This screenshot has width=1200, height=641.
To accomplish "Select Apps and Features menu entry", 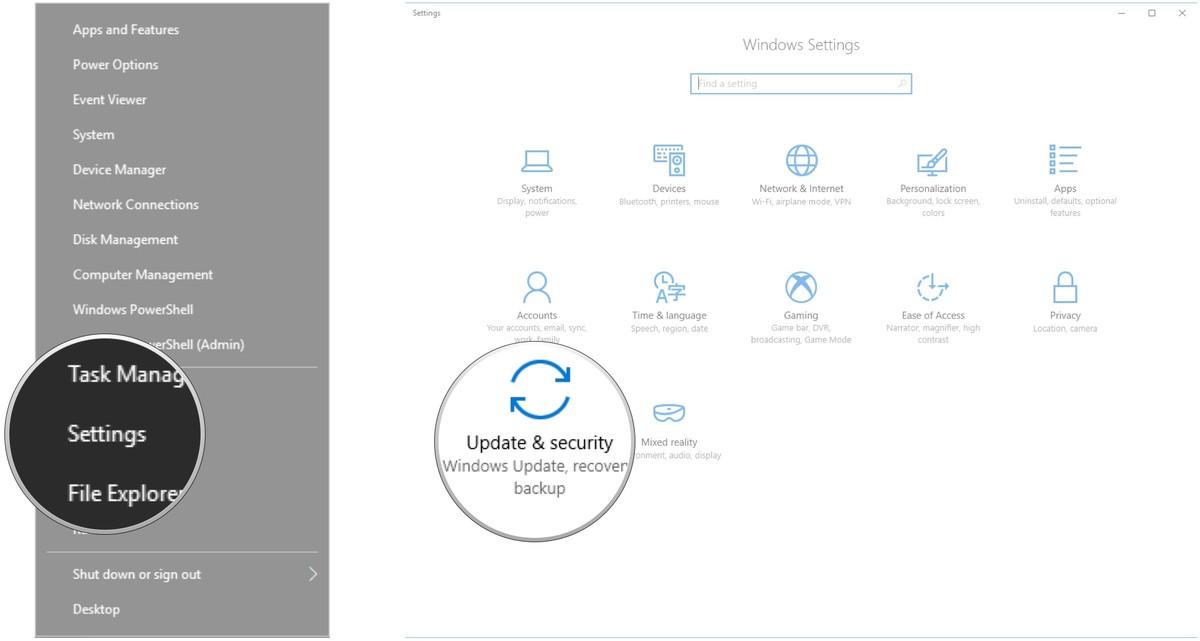I will 126,30.
